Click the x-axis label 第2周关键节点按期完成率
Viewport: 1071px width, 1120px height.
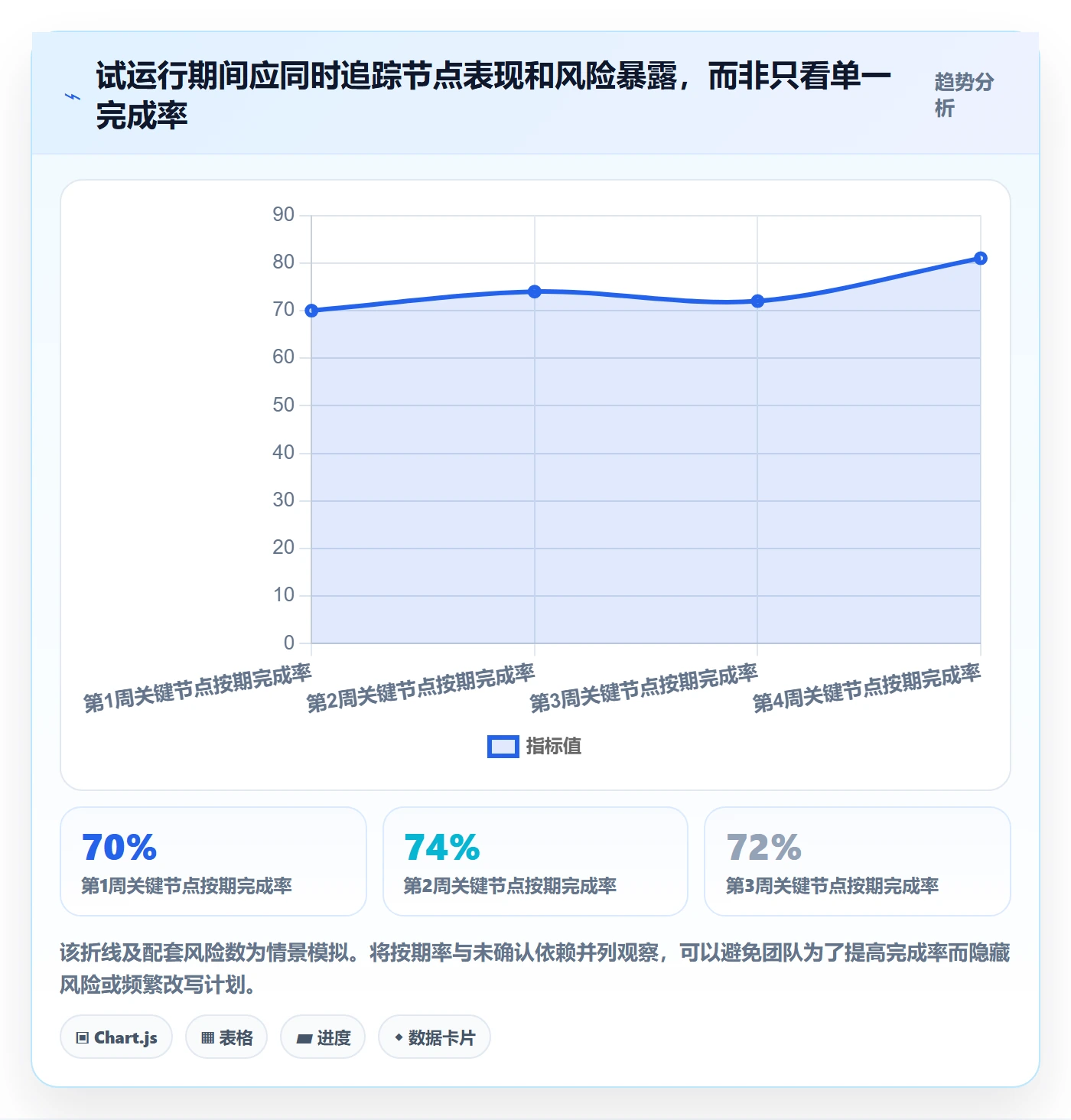tap(421, 689)
